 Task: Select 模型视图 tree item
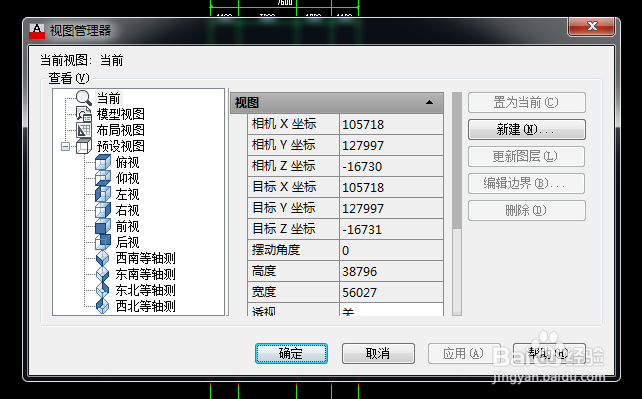point(120,114)
